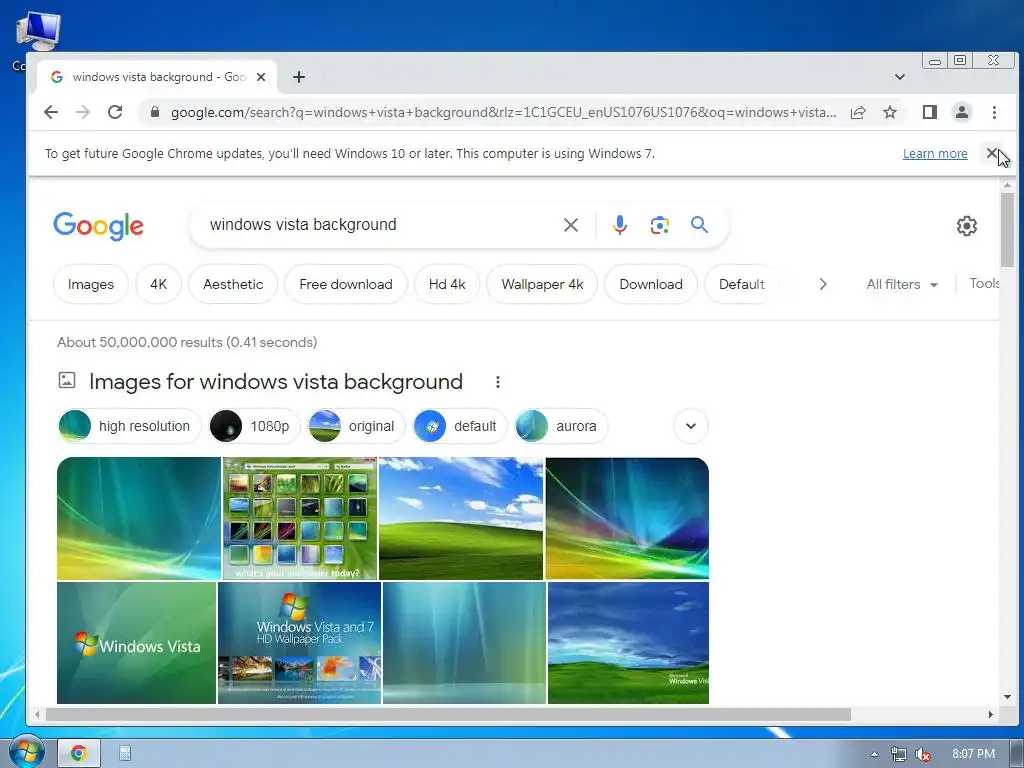Select the Hd 4k filter chip
The width and height of the screenshot is (1024, 768).
click(x=447, y=284)
